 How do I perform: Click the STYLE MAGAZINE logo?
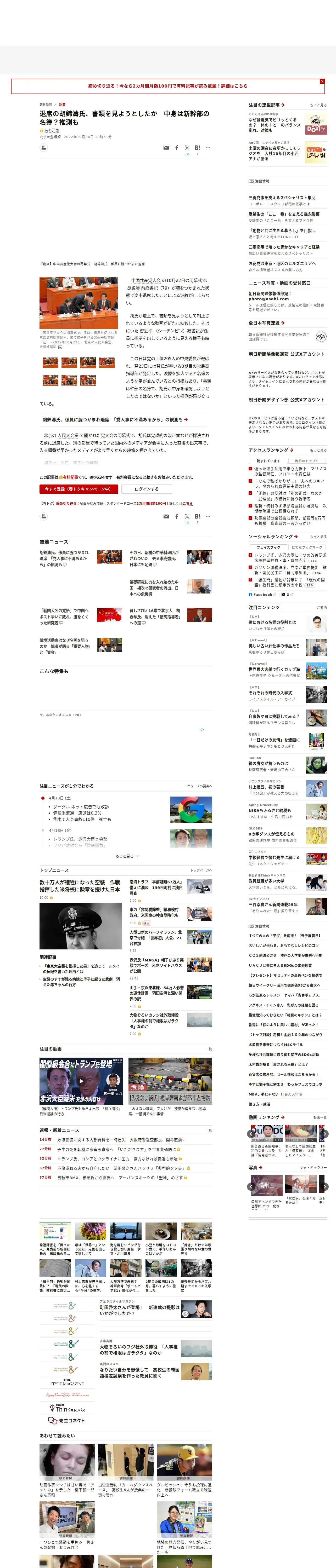tap(67, 1382)
